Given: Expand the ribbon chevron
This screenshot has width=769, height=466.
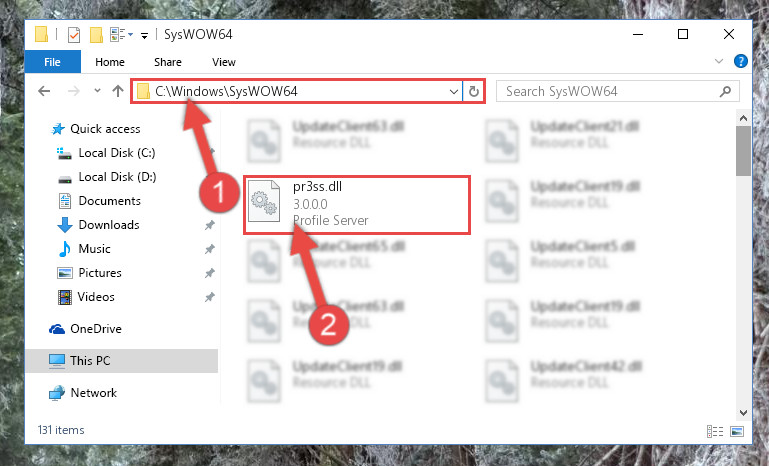Looking at the screenshot, I should (718, 61).
